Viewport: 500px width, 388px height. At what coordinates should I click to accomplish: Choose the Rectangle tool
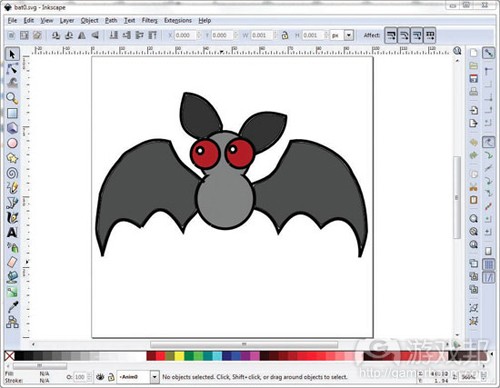pyautogui.click(x=12, y=113)
